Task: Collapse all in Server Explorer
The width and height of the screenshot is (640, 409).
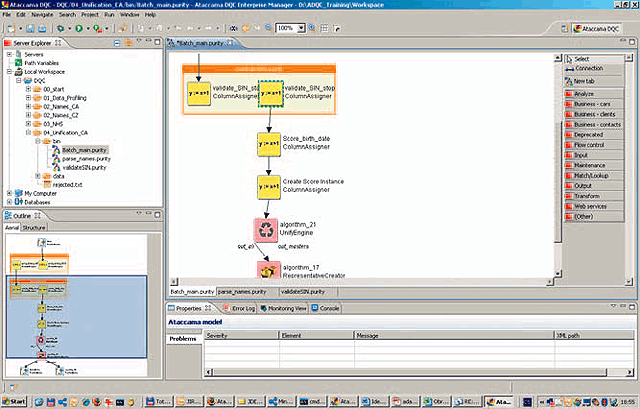Action: pyautogui.click(x=117, y=43)
